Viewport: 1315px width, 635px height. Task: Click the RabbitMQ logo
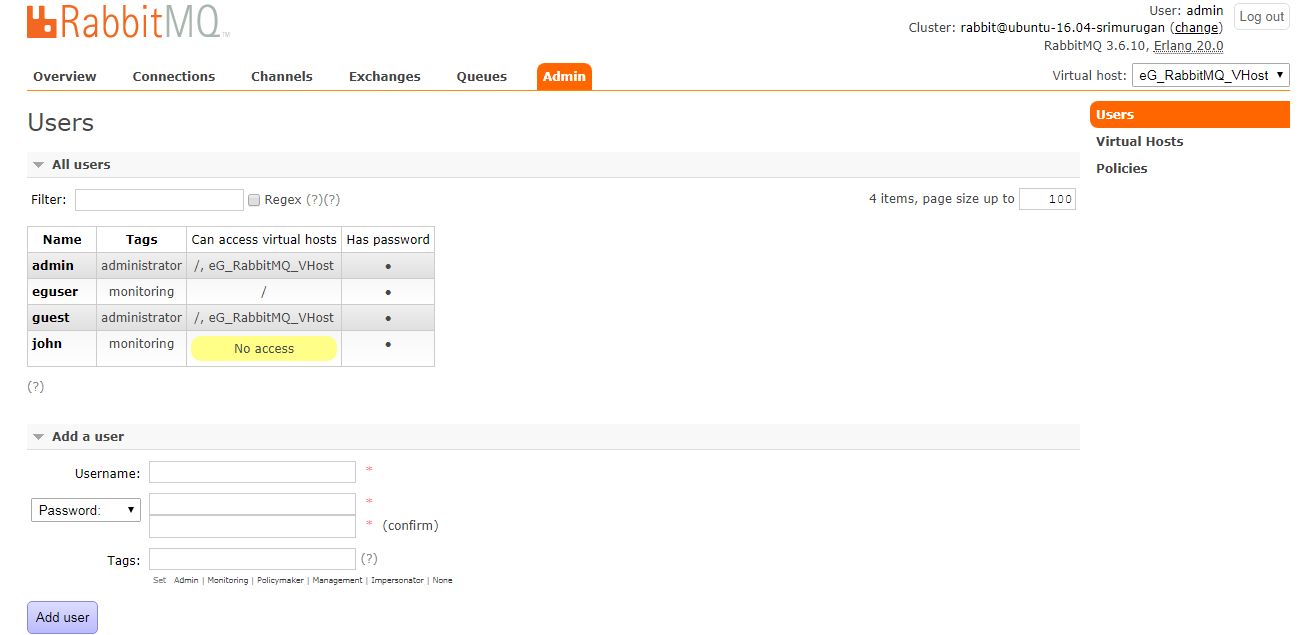tap(128, 21)
